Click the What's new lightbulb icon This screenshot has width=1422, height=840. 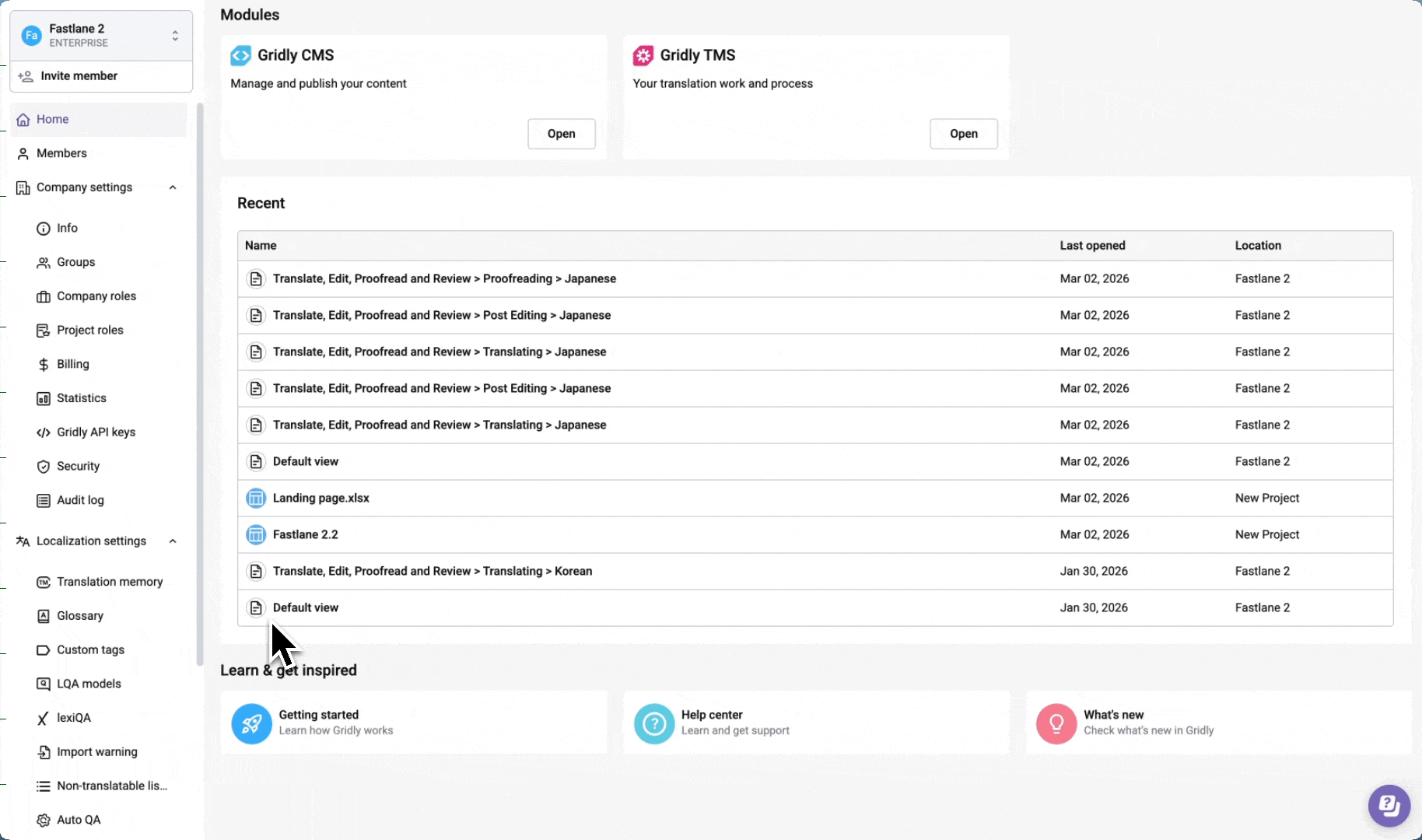point(1056,724)
